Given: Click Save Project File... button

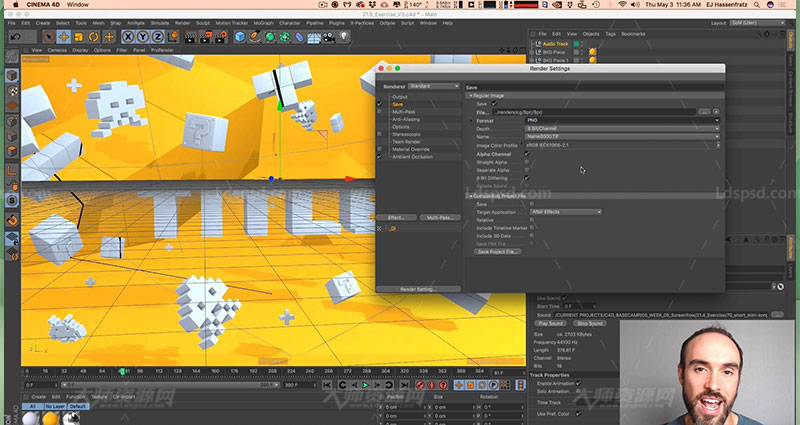Looking at the screenshot, I should tap(497, 252).
